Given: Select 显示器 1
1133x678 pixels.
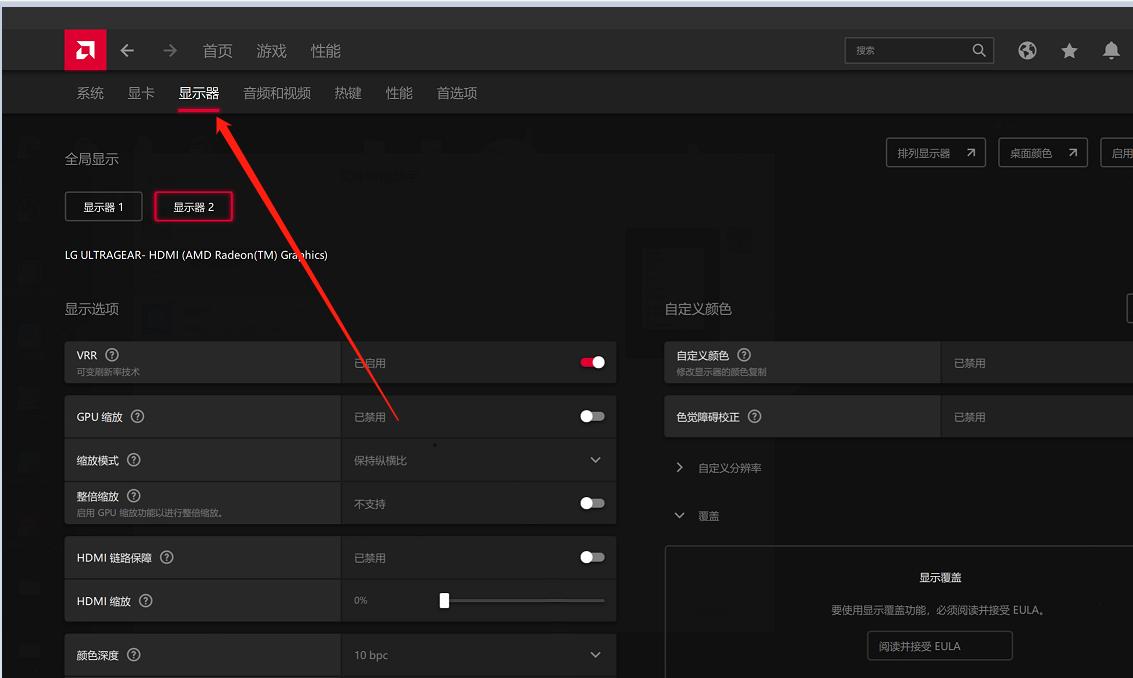Looking at the screenshot, I should click(x=103, y=206).
